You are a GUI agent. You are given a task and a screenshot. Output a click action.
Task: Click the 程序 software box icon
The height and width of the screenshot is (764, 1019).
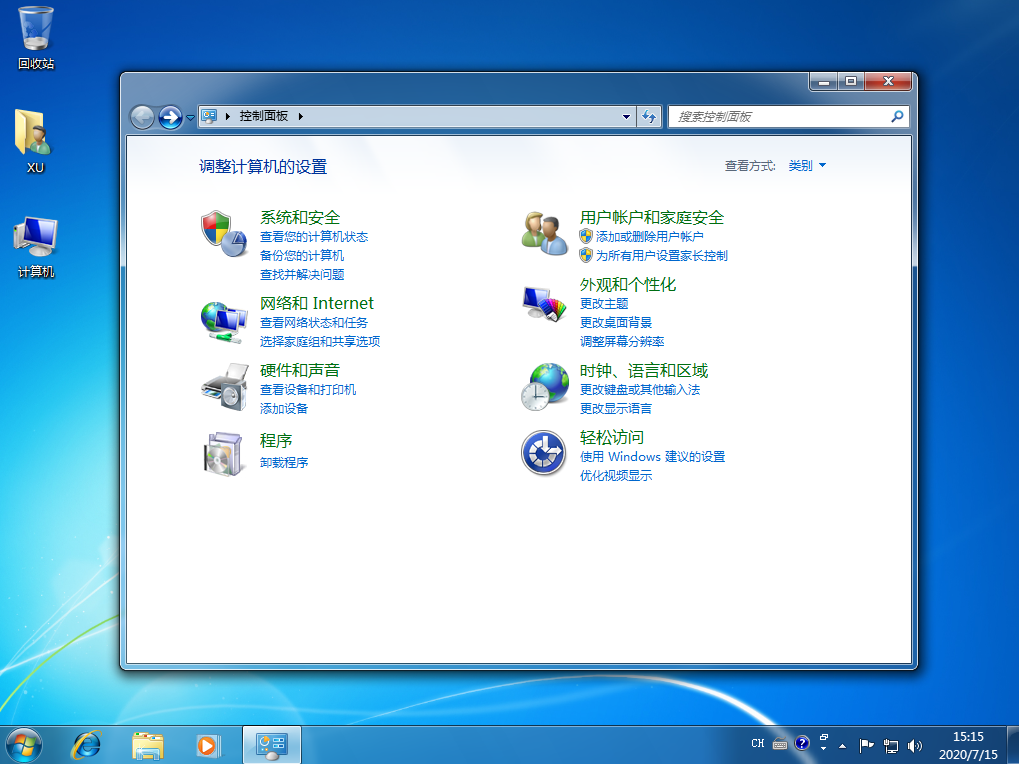[x=224, y=453]
